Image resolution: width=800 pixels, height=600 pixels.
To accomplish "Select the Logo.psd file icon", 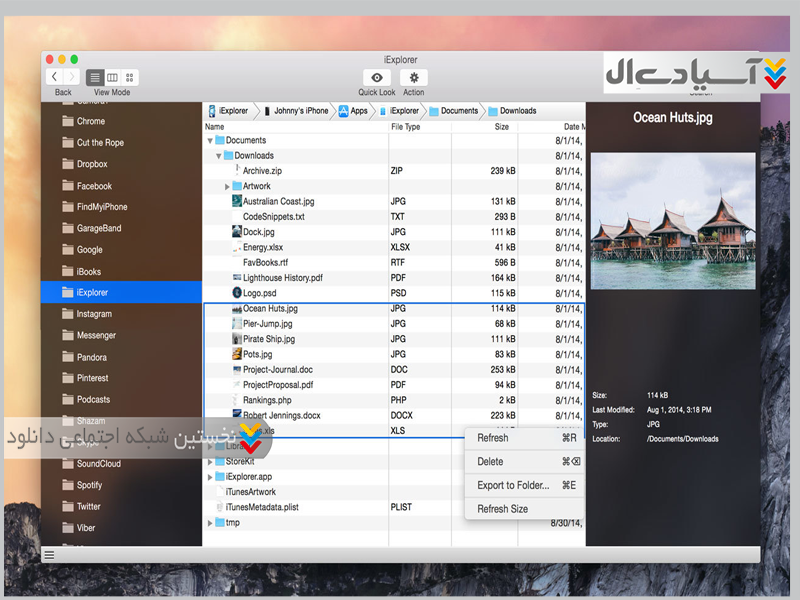I will tap(236, 293).
